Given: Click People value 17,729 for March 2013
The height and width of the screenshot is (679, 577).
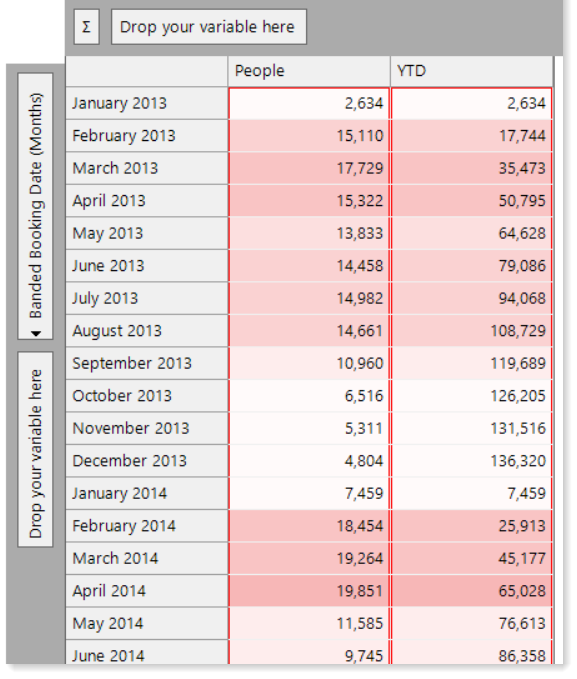Looking at the screenshot, I should [309, 168].
